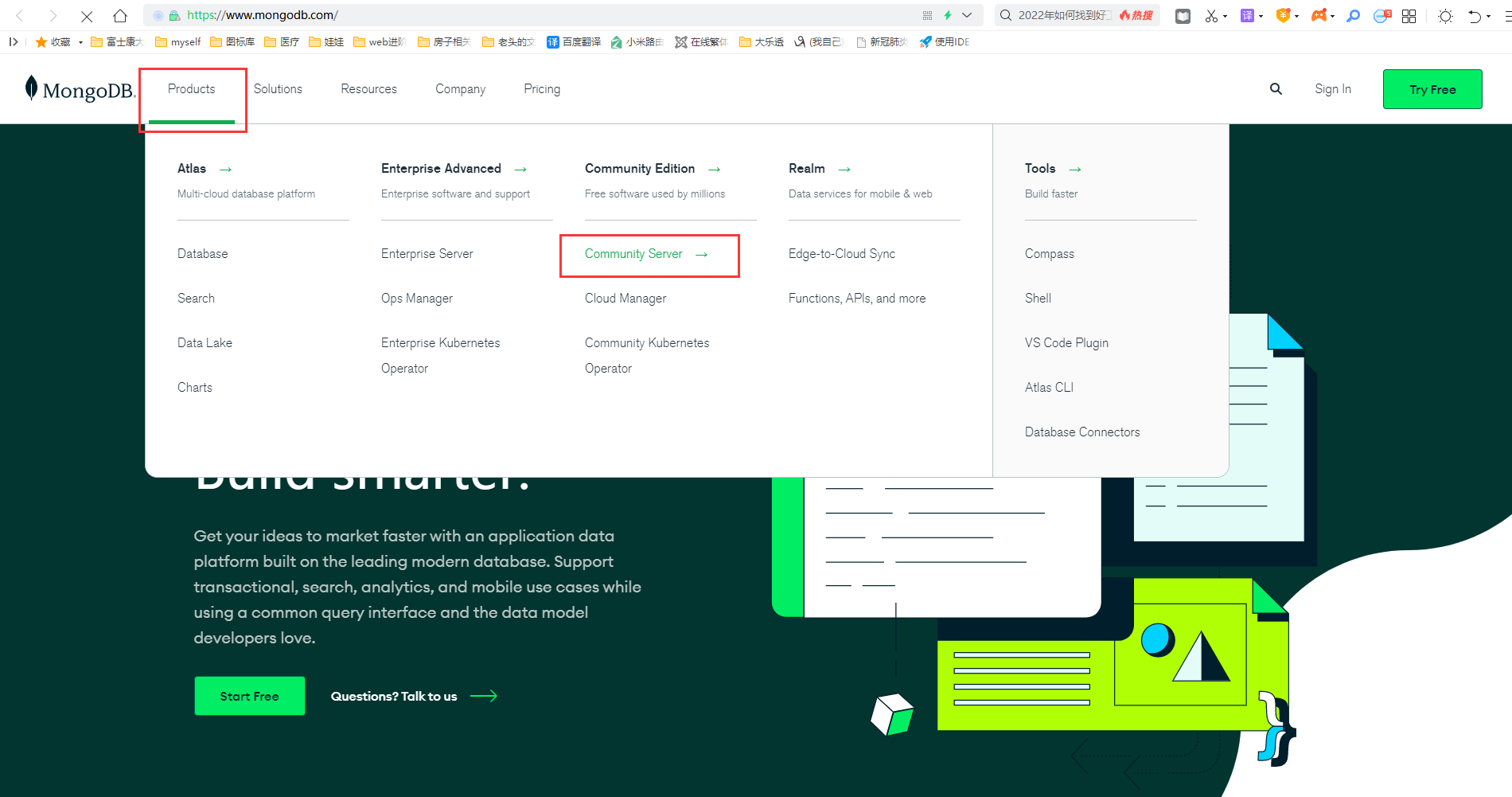
Task: Toggle the brightness sun icon
Action: pyautogui.click(x=1445, y=16)
